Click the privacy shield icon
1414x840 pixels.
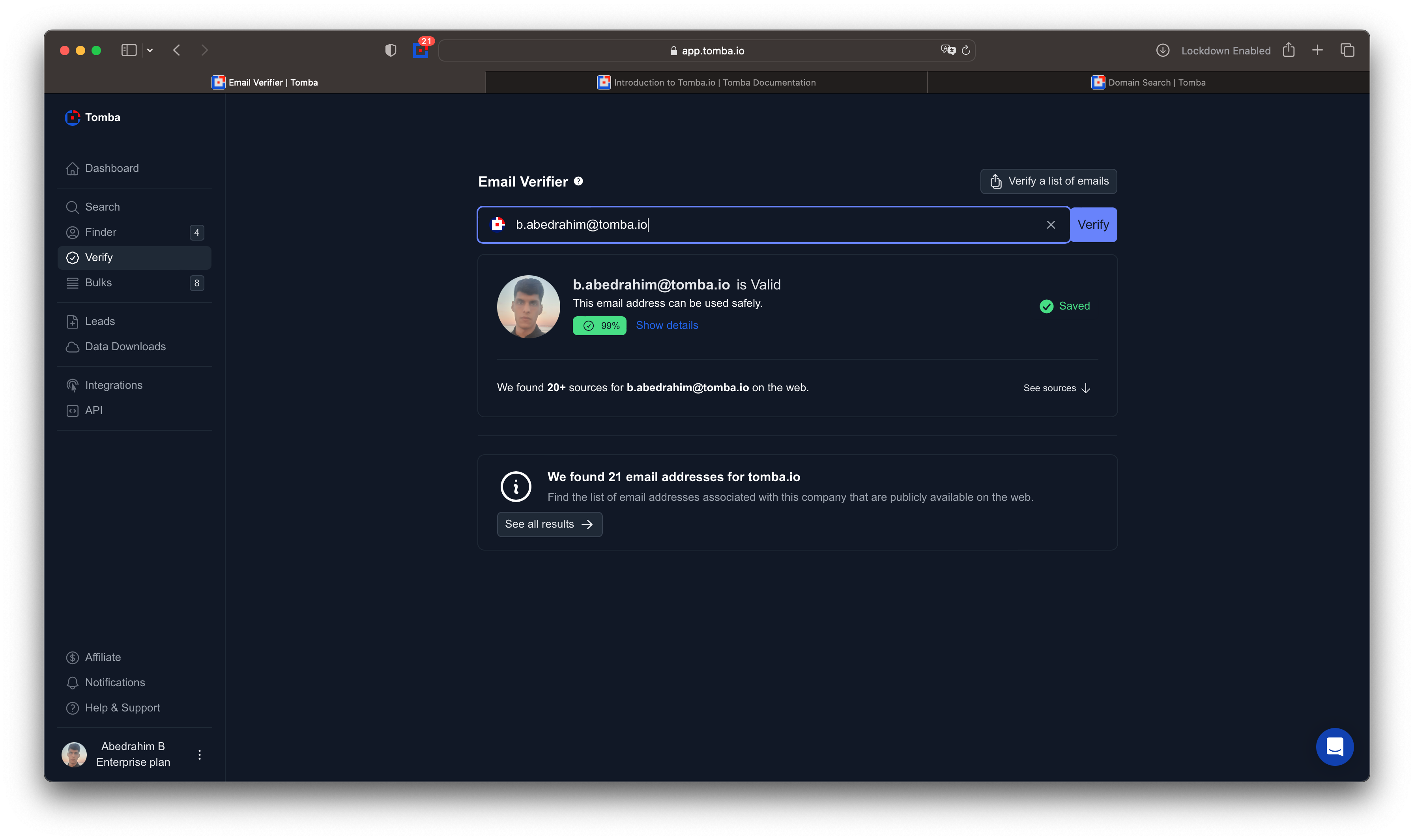[390, 50]
